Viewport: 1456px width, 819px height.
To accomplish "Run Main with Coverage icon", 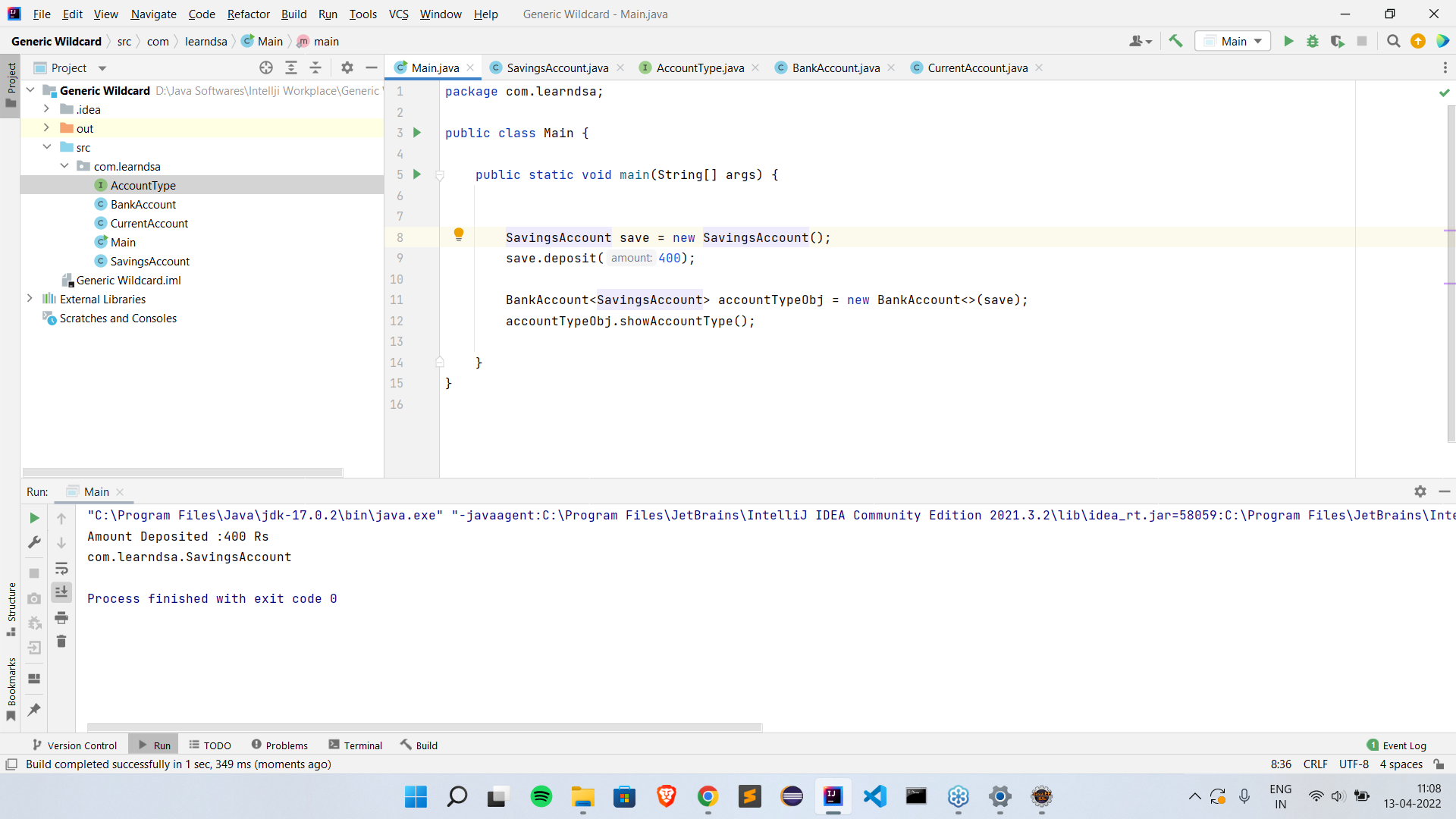I will [1338, 42].
